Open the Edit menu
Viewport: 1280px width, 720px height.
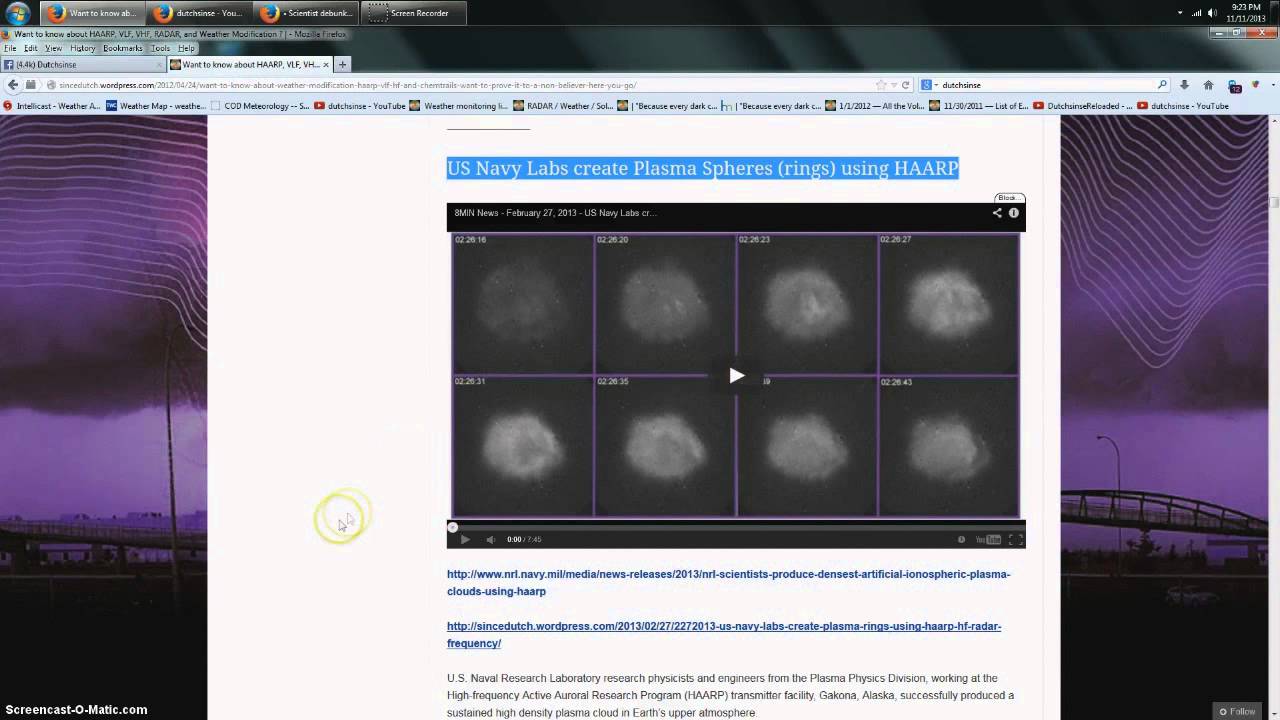(x=31, y=48)
